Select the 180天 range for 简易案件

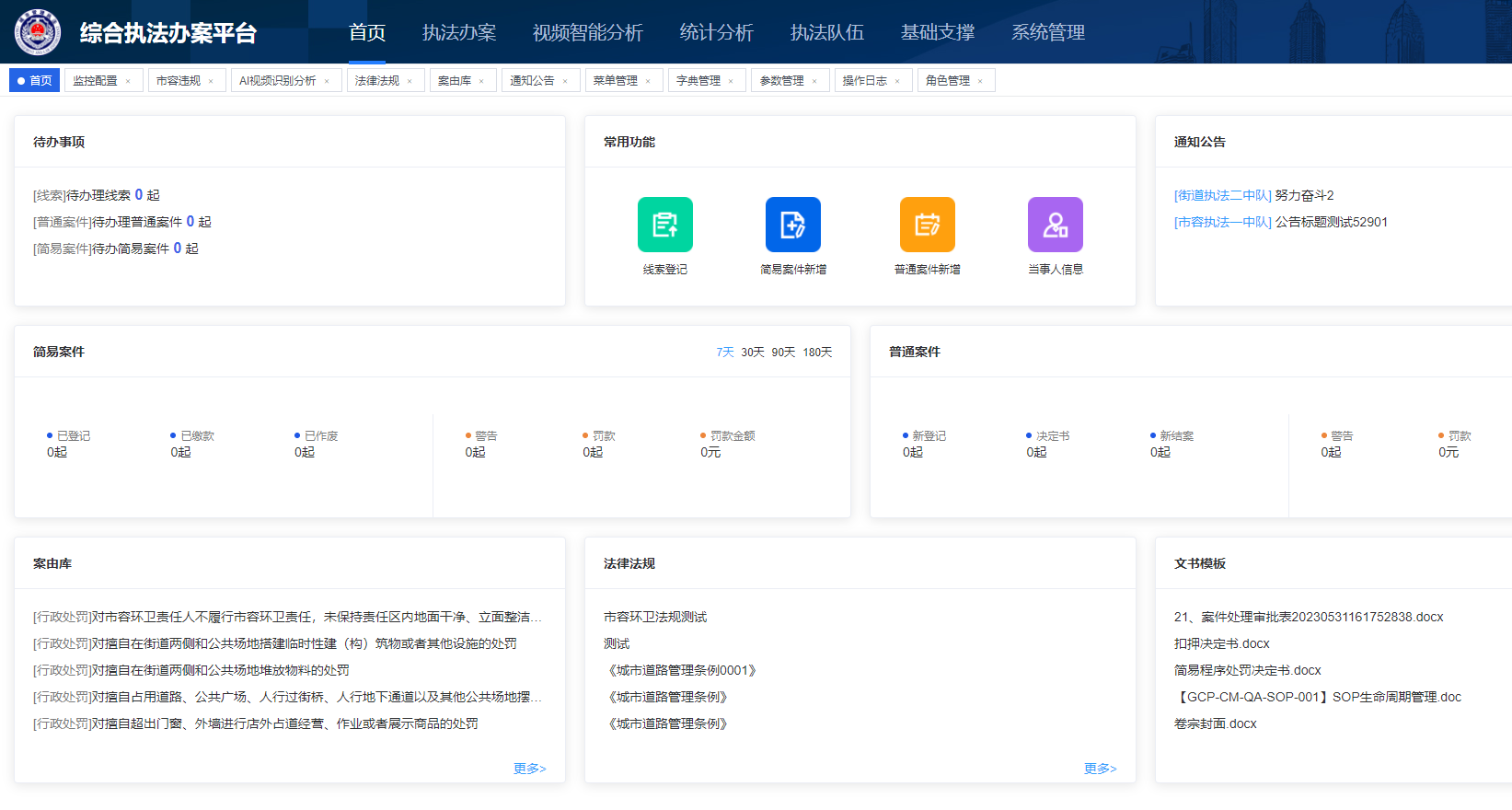pos(817,353)
